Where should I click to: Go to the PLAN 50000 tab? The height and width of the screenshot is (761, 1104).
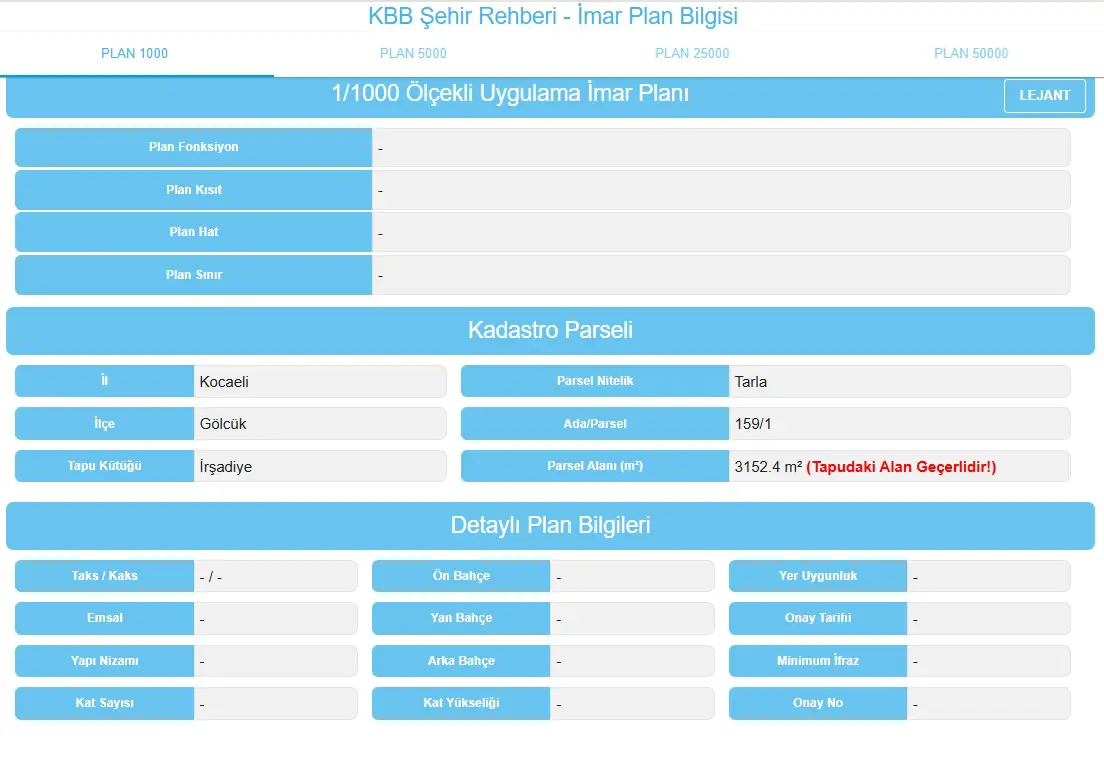pos(971,54)
